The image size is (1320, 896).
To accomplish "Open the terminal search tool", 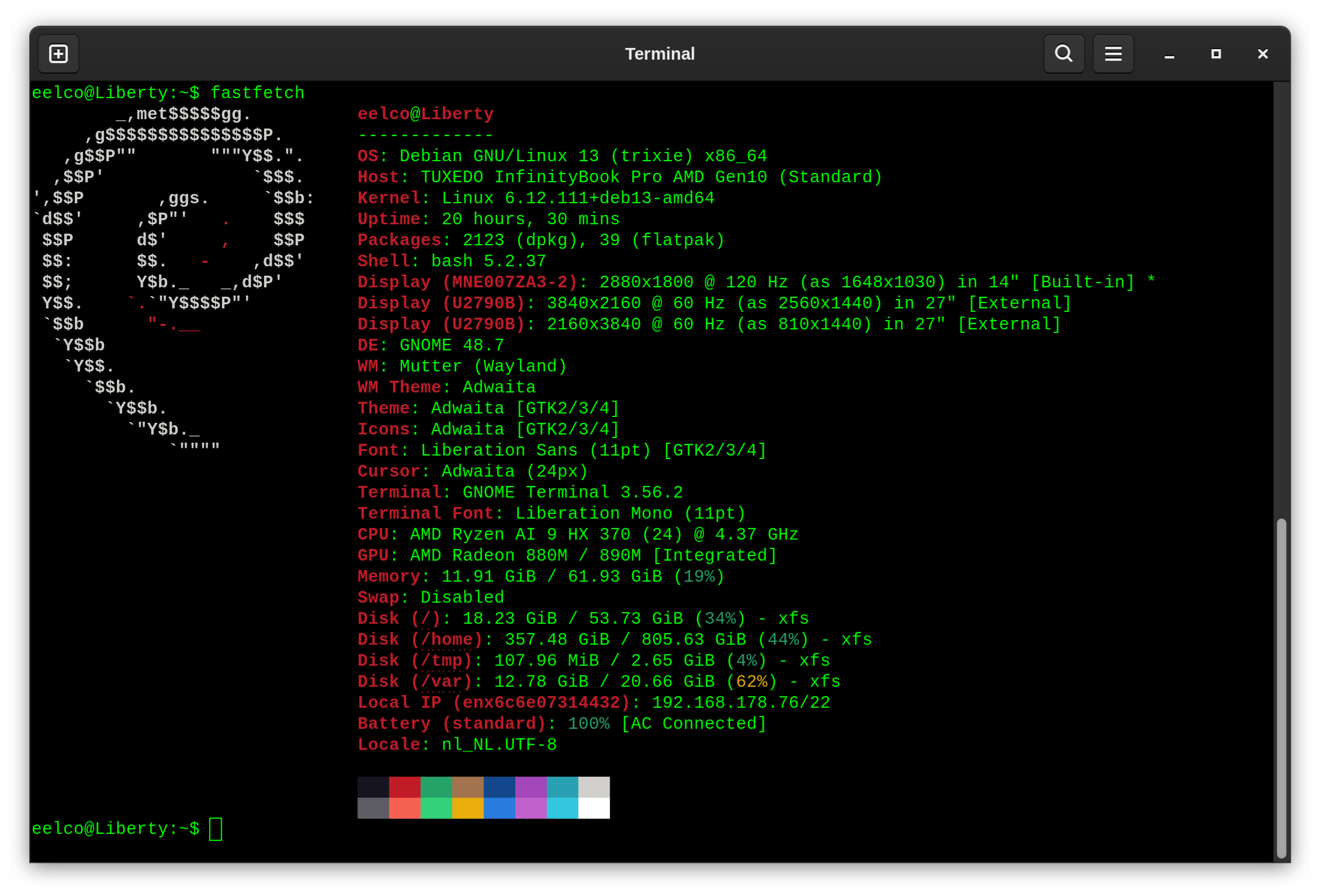I will tap(1064, 54).
